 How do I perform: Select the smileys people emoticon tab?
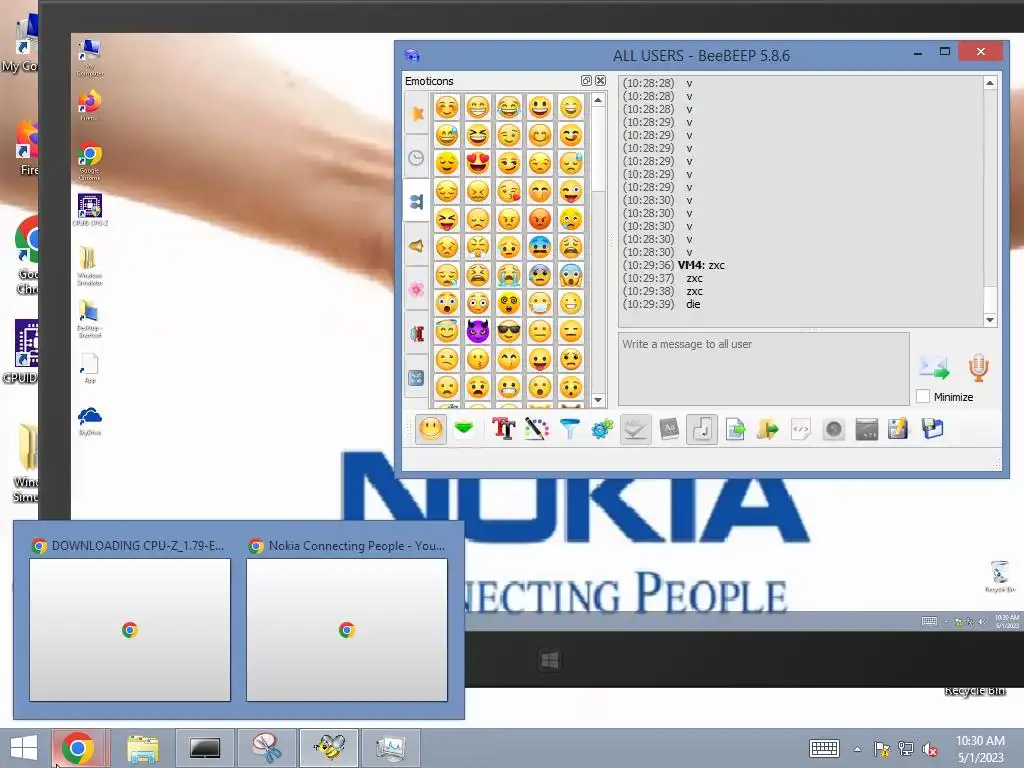coord(417,201)
